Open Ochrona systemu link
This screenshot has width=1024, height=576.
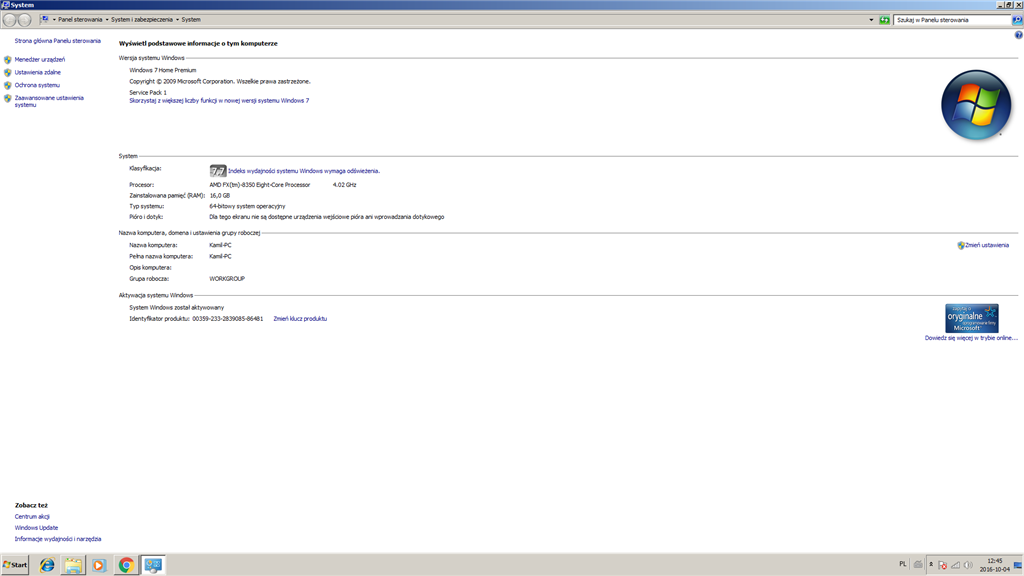(37, 85)
